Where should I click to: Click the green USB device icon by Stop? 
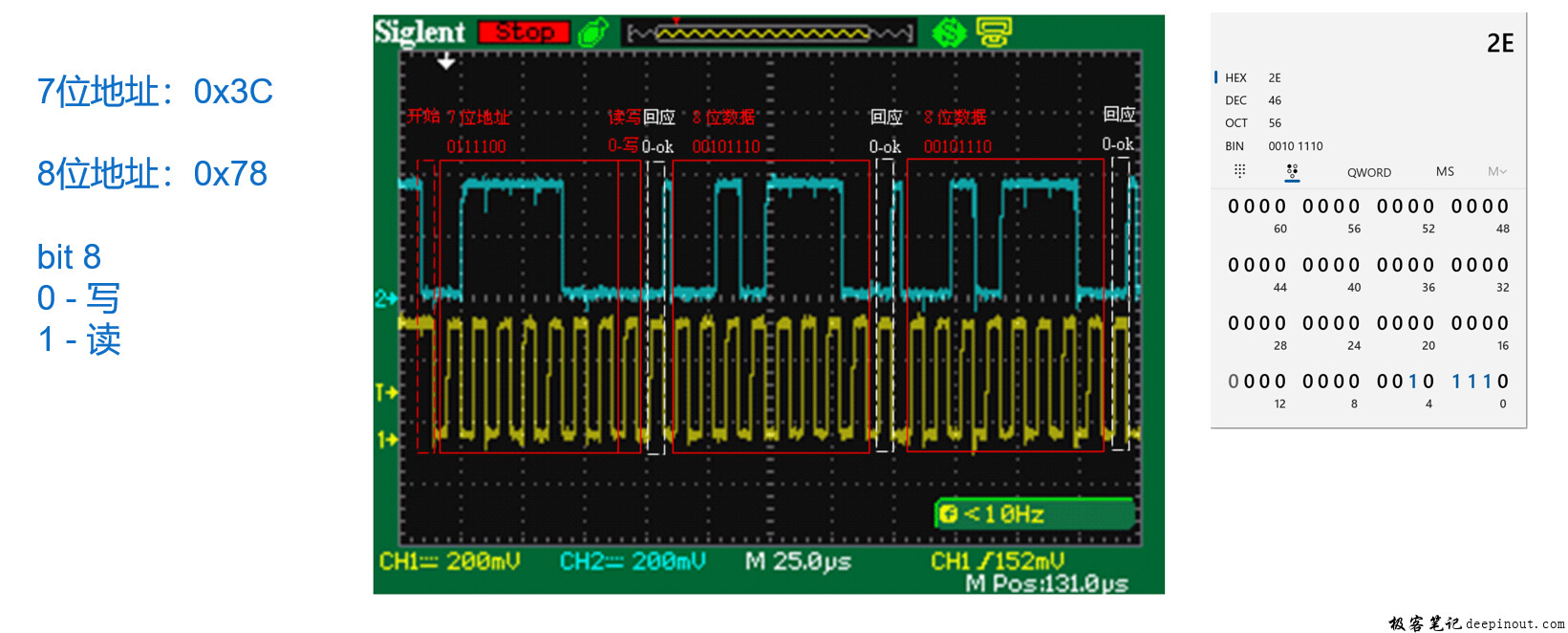(594, 33)
